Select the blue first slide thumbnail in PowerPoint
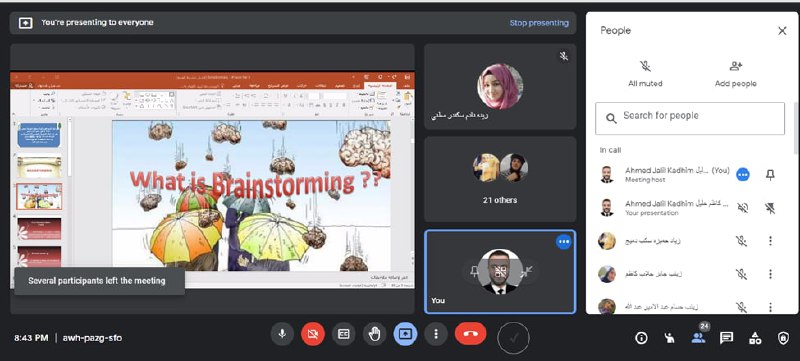Viewport: 800px width, 361px height. click(39, 135)
